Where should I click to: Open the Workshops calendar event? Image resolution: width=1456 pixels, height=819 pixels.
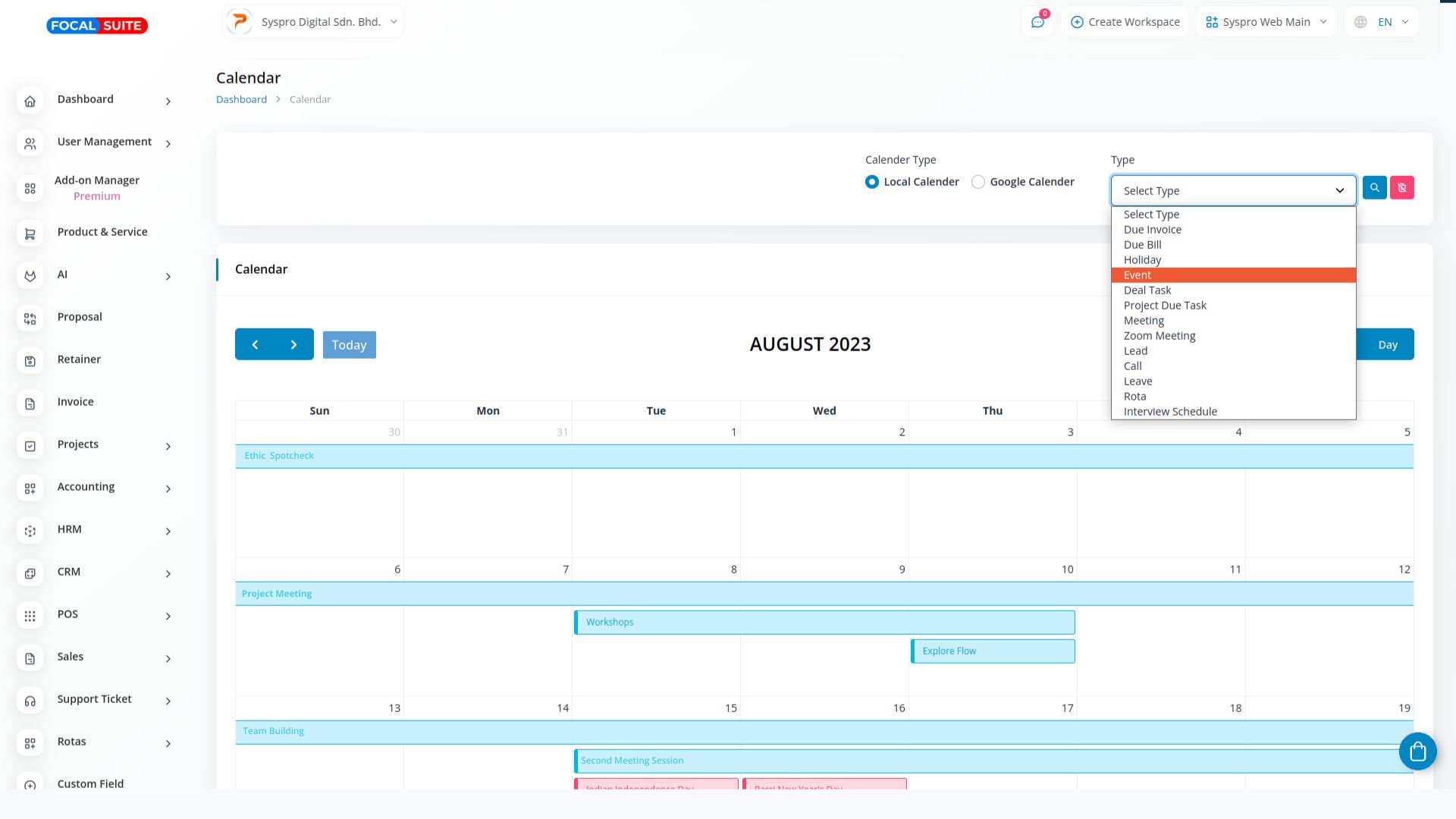[824, 622]
